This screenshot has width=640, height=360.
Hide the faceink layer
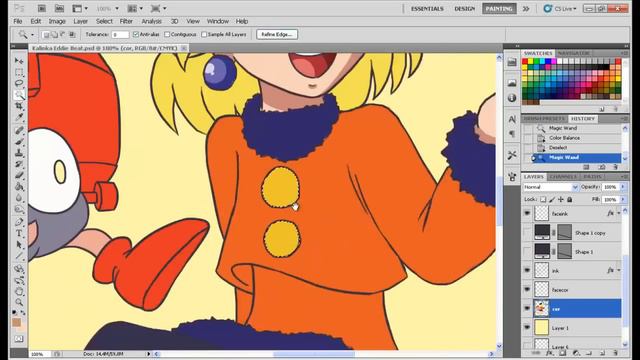pos(527,213)
